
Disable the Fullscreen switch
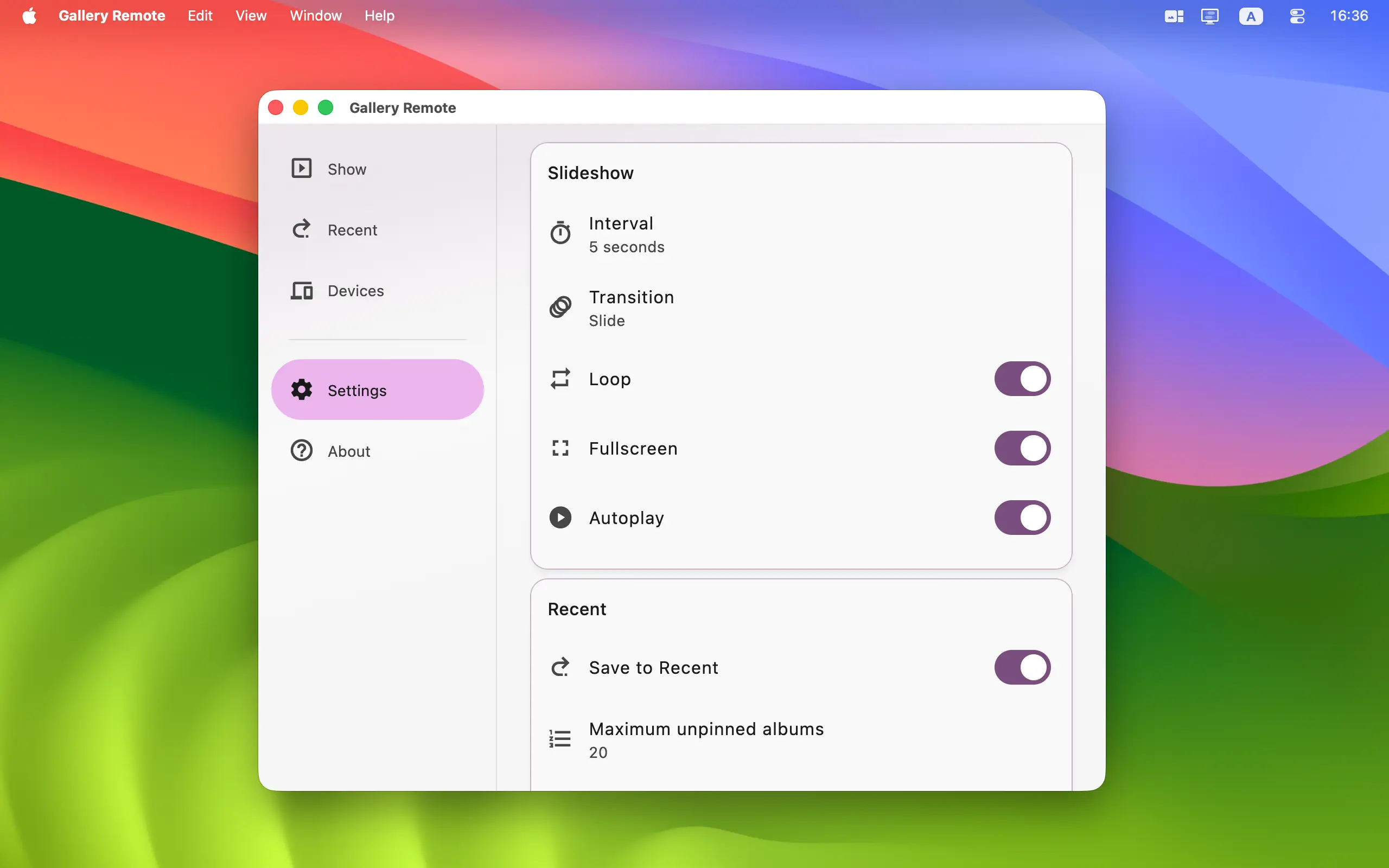pyautogui.click(x=1022, y=448)
